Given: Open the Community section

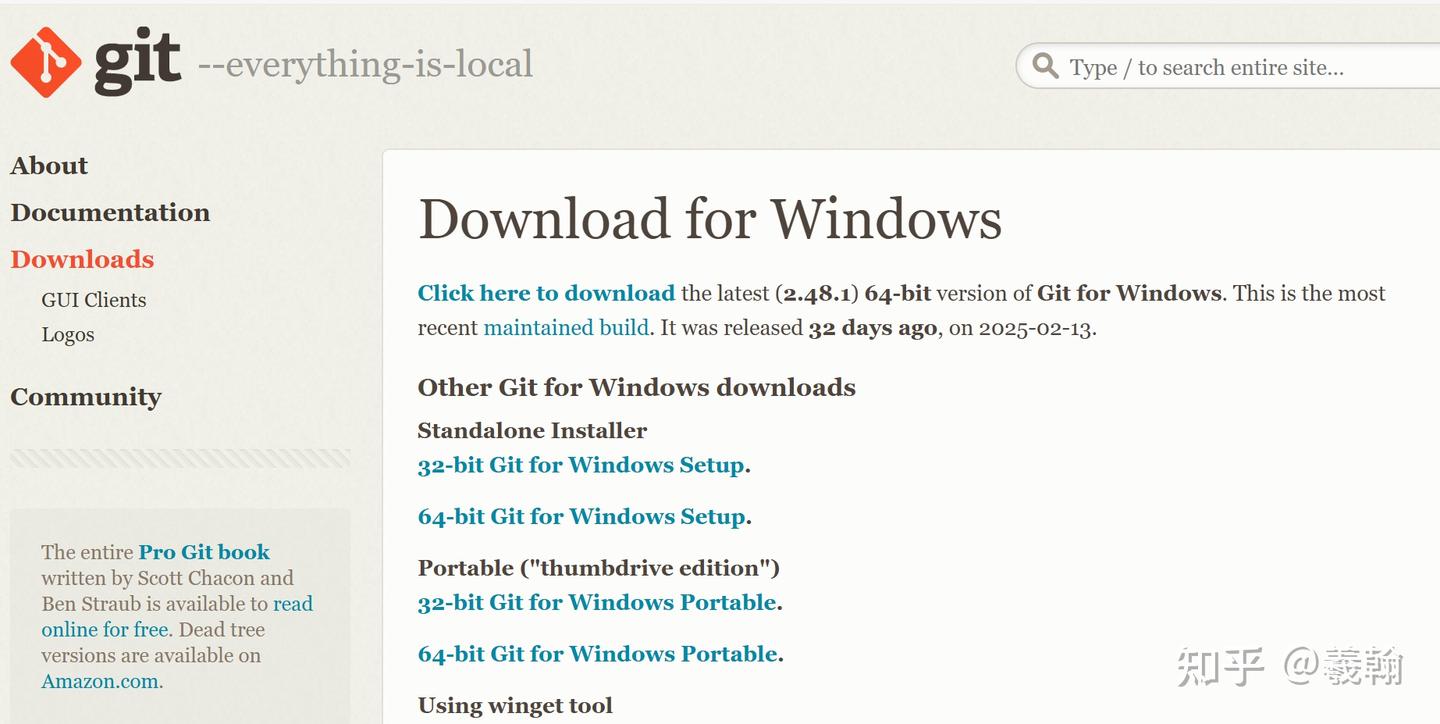Looking at the screenshot, I should 85,397.
